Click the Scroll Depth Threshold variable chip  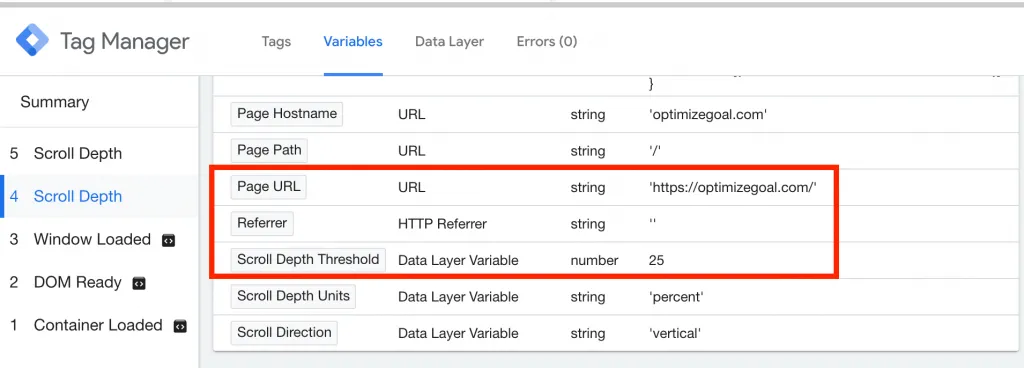(308, 260)
